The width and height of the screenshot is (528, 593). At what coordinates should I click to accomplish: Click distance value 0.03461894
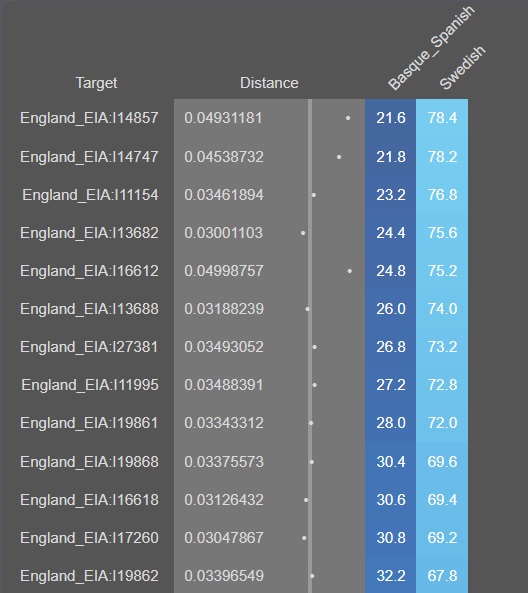tap(224, 195)
